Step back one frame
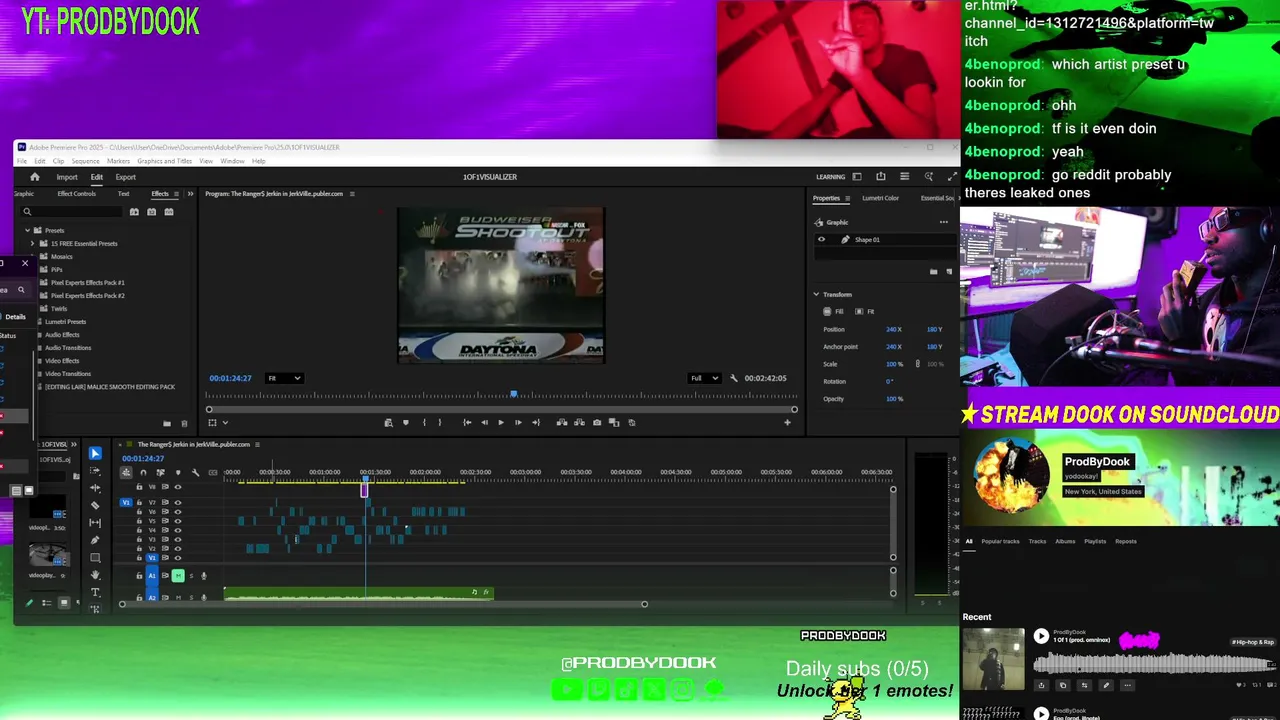This screenshot has width=1280, height=720. 484,422
